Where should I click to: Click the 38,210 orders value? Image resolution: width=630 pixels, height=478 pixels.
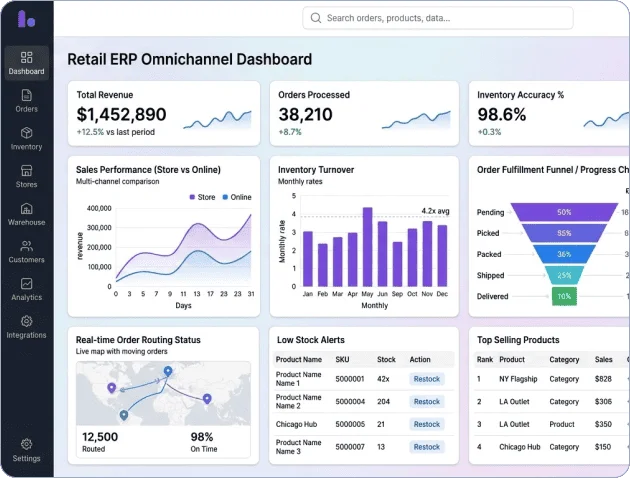tap(305, 114)
